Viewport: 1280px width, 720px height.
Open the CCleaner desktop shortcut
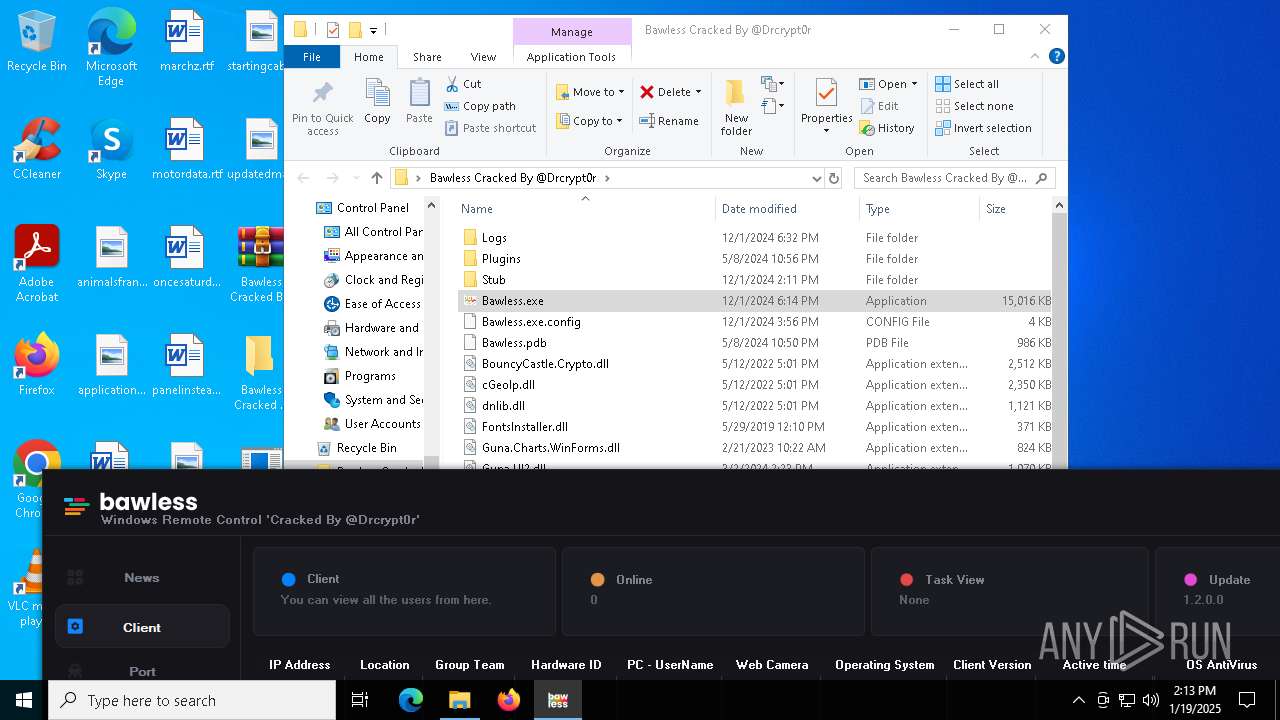(37, 150)
